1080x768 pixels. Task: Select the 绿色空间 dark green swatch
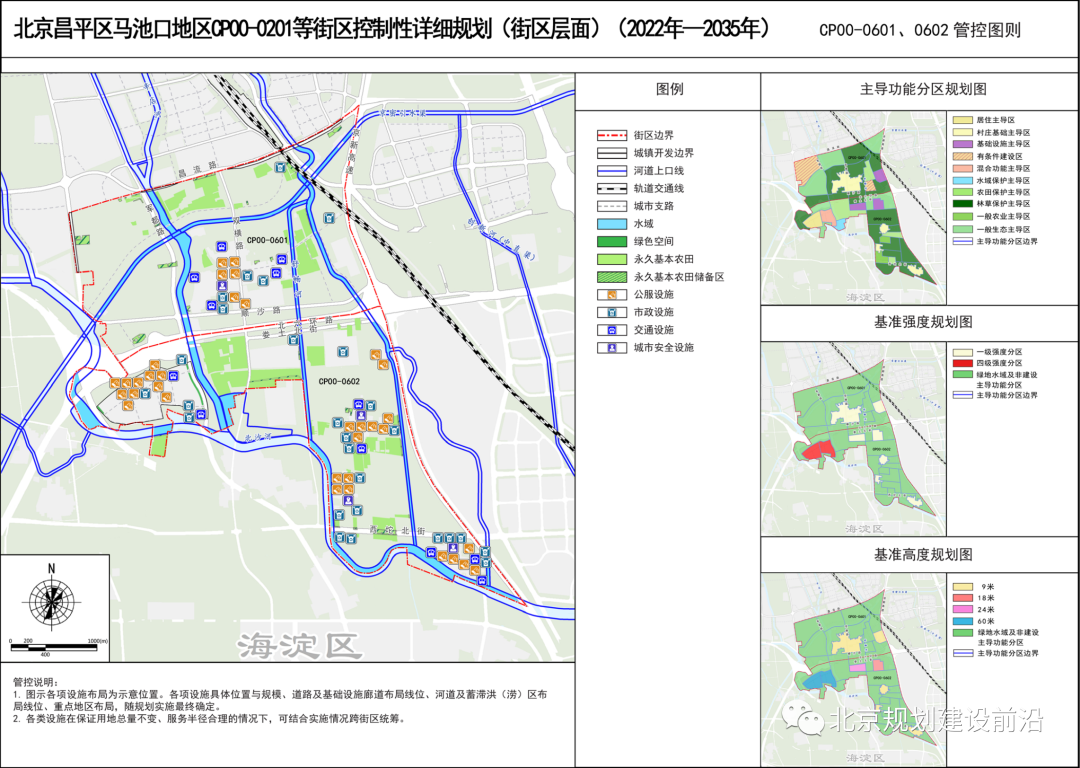(x=610, y=242)
